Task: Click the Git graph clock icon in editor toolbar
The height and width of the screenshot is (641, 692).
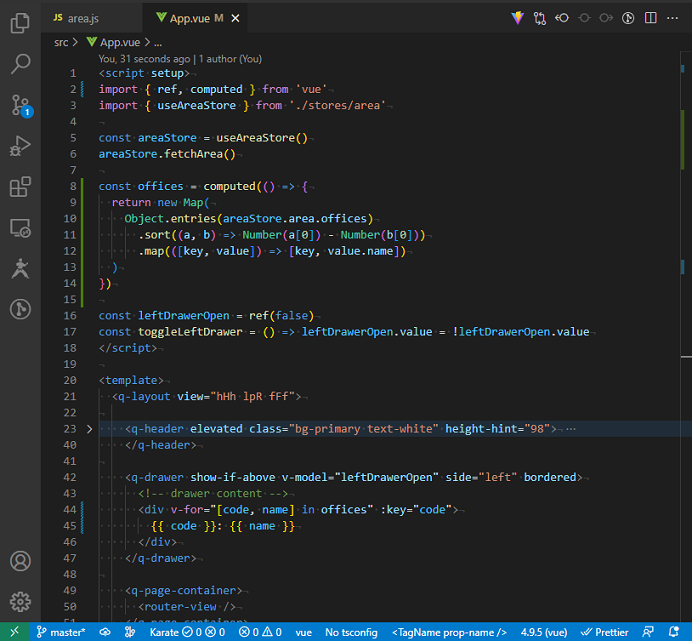Action: 628,18
